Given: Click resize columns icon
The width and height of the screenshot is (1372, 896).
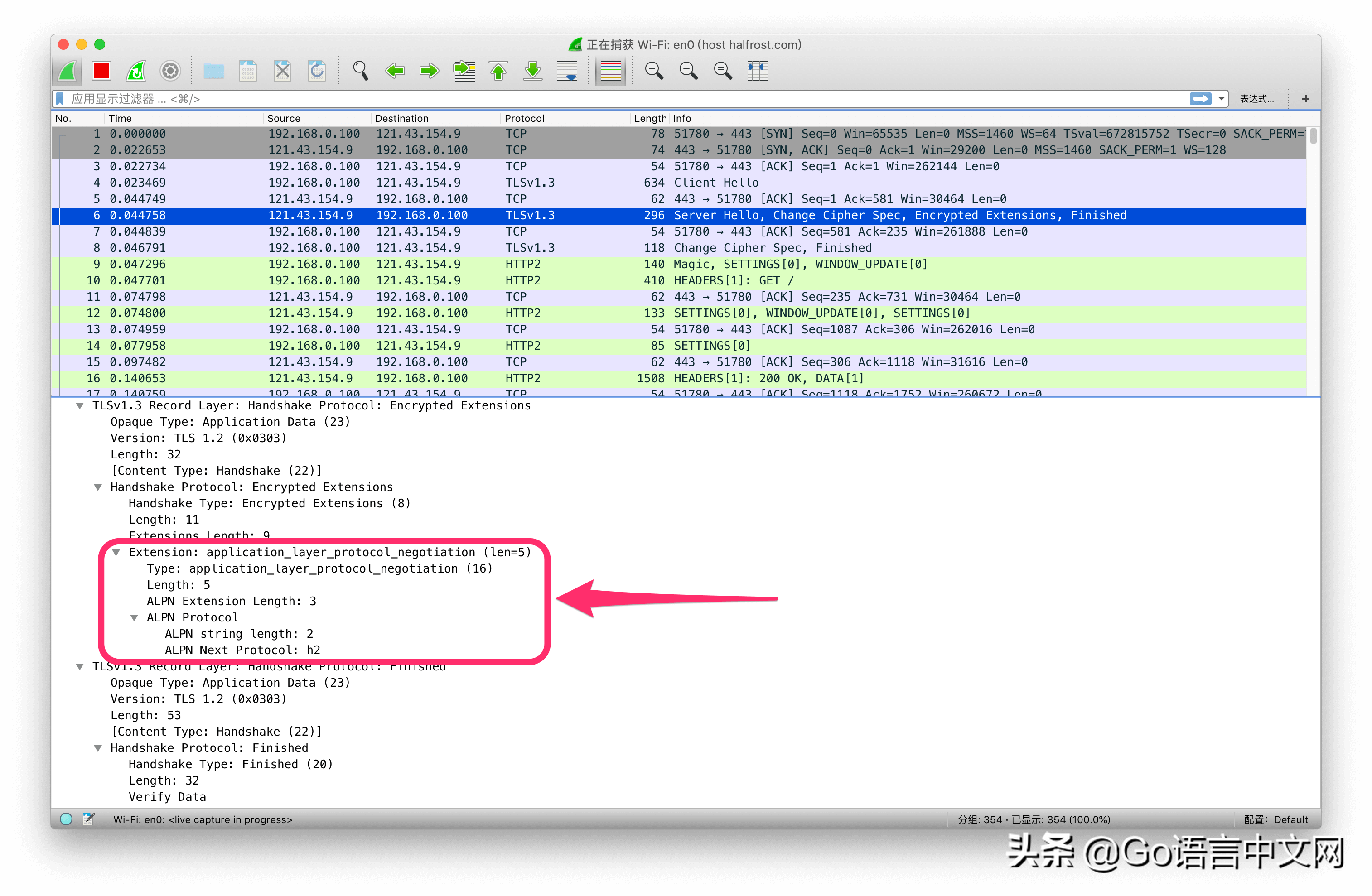Looking at the screenshot, I should point(757,71).
